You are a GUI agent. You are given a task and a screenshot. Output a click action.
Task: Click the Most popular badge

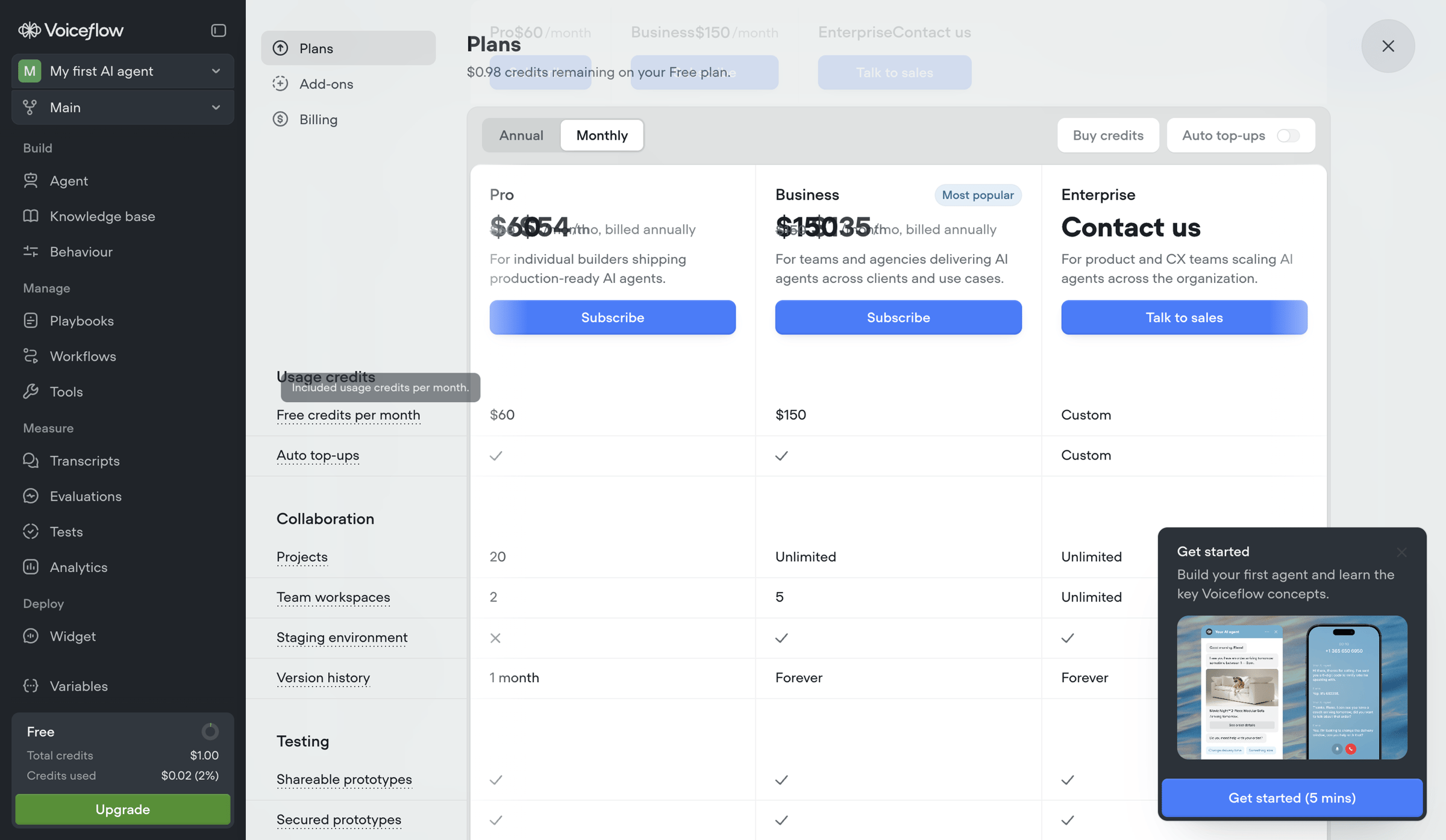click(978, 195)
